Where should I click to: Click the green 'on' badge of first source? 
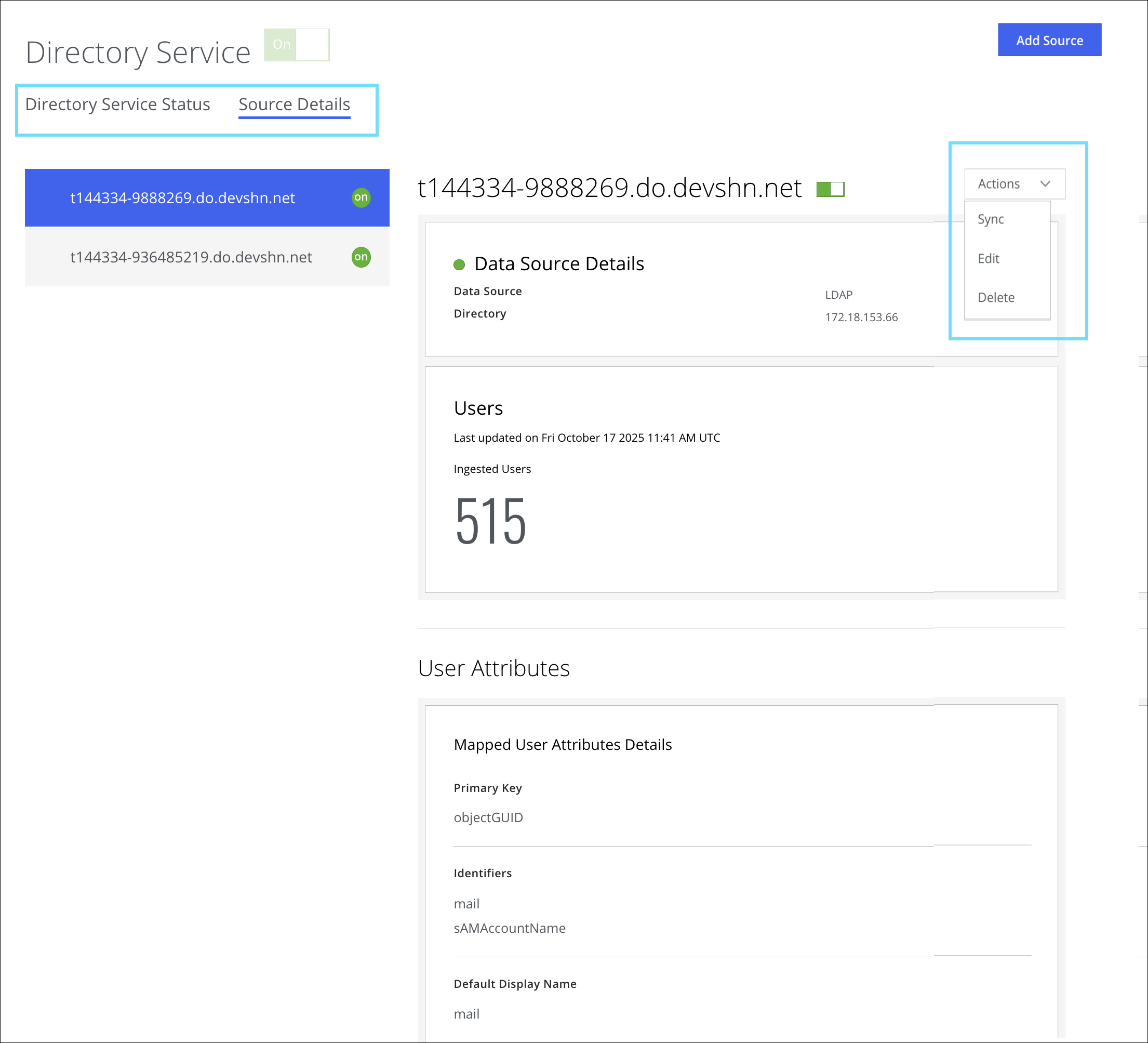click(361, 197)
